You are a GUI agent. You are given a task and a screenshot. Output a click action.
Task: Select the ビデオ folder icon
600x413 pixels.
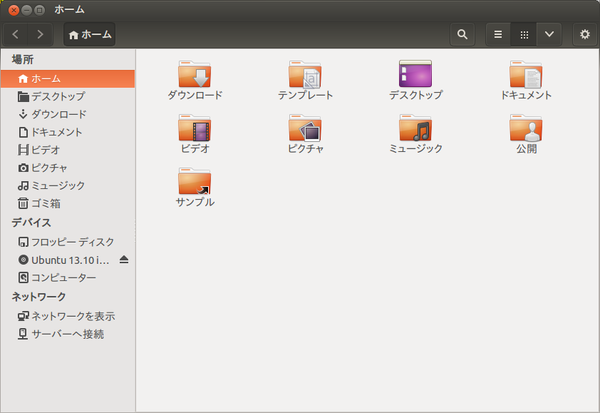(194, 127)
